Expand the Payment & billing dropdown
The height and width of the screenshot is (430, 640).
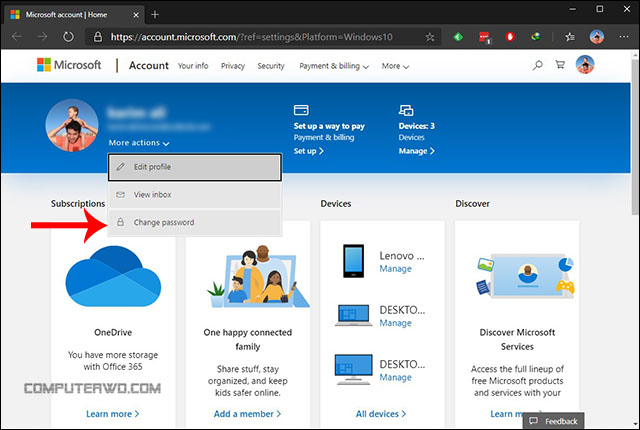(x=335, y=66)
